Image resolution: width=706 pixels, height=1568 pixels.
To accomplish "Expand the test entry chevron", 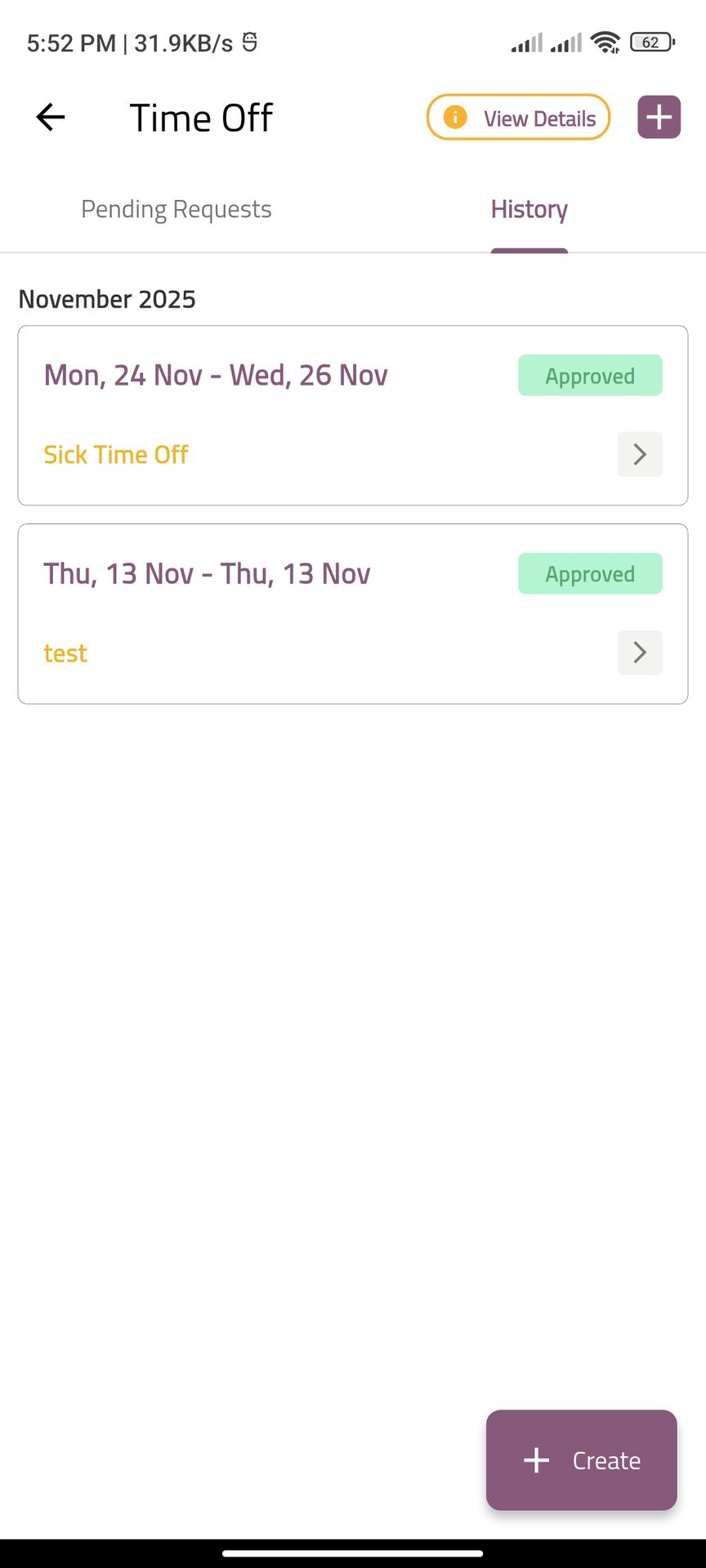I will coord(640,653).
